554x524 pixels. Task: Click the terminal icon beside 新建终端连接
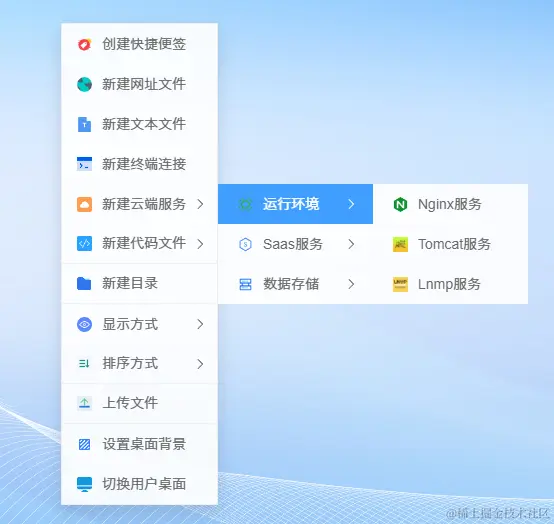coord(84,164)
